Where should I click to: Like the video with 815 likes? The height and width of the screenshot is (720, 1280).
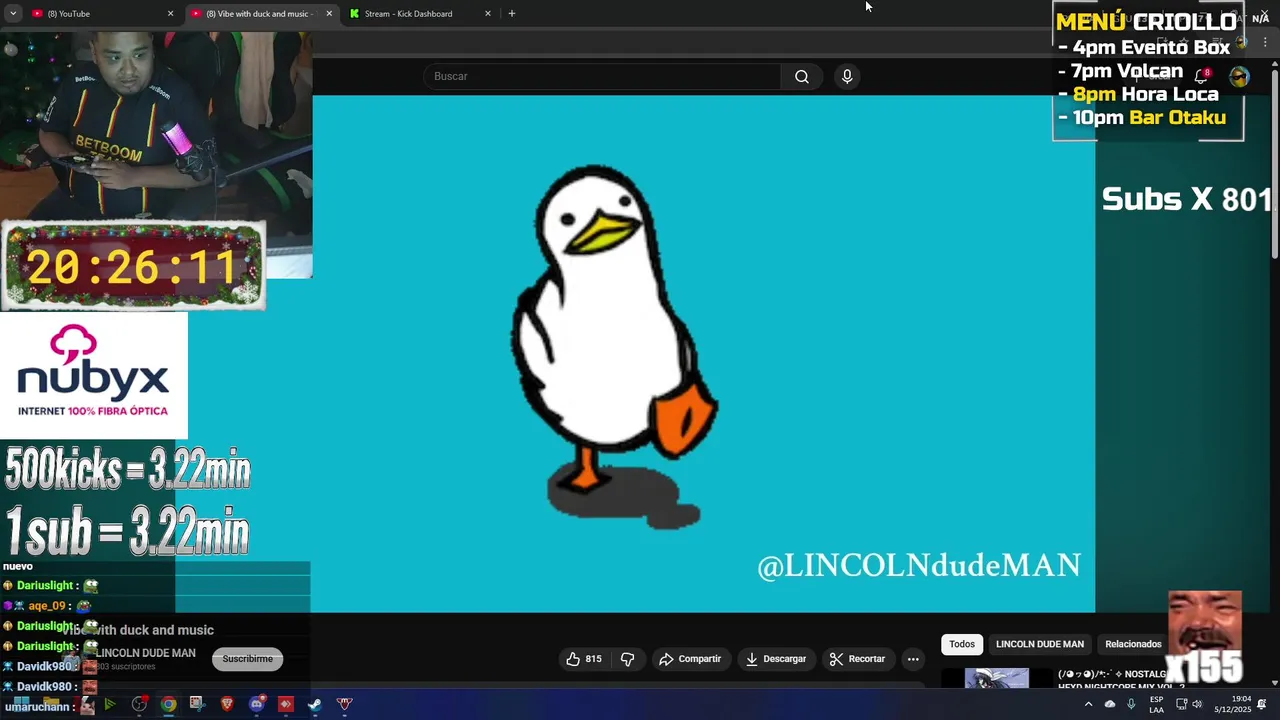[584, 659]
